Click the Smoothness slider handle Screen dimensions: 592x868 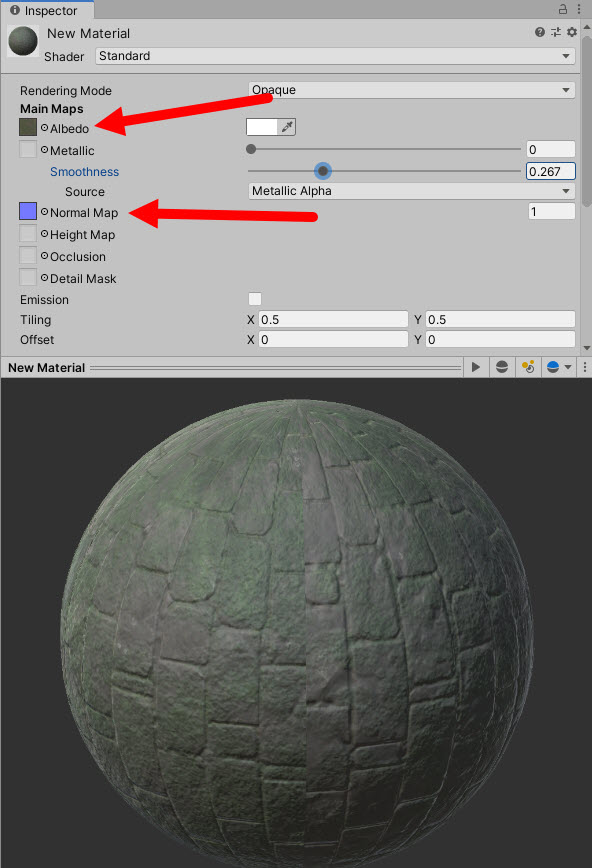click(x=323, y=171)
